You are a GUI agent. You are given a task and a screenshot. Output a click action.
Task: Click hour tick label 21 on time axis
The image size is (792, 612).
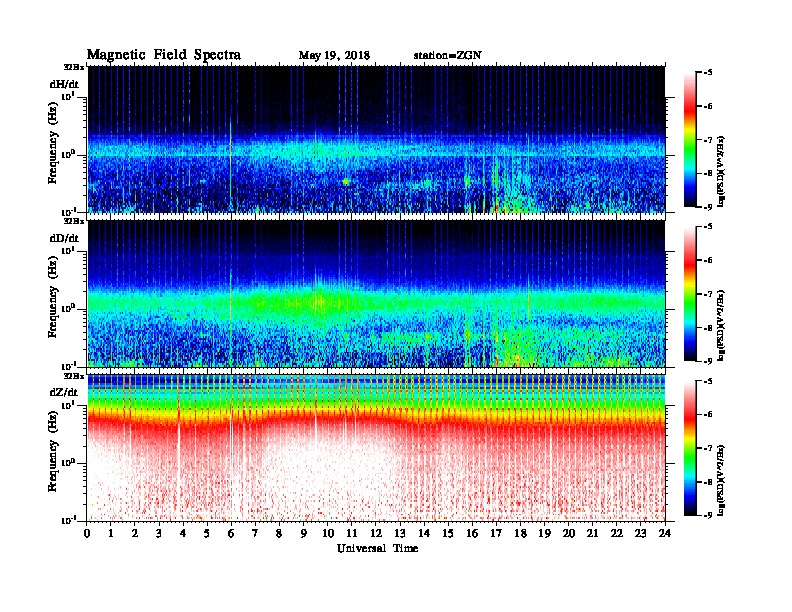592,534
